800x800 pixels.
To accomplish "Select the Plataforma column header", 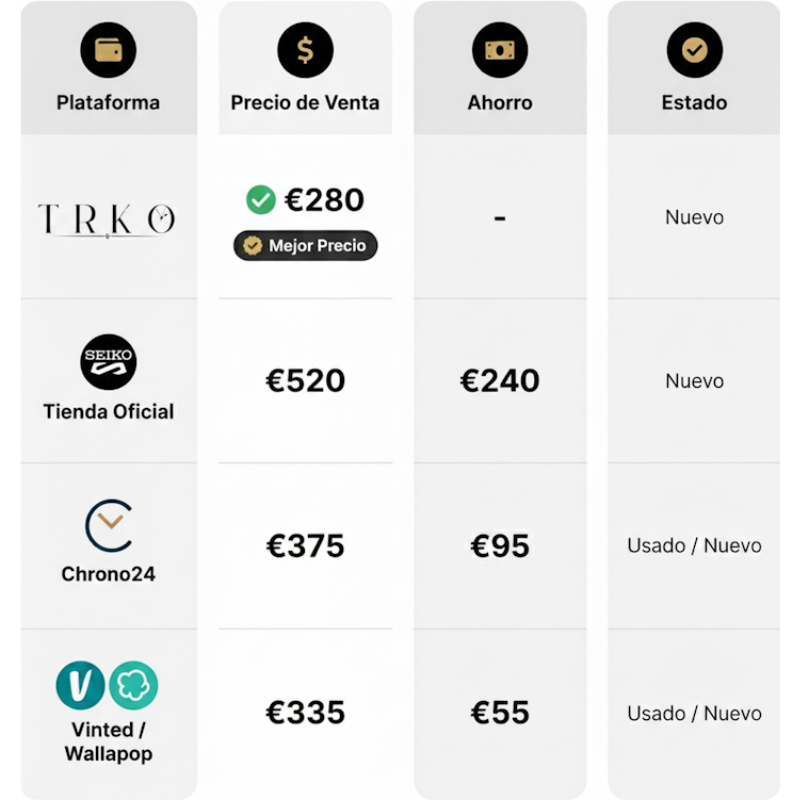I will [x=108, y=102].
